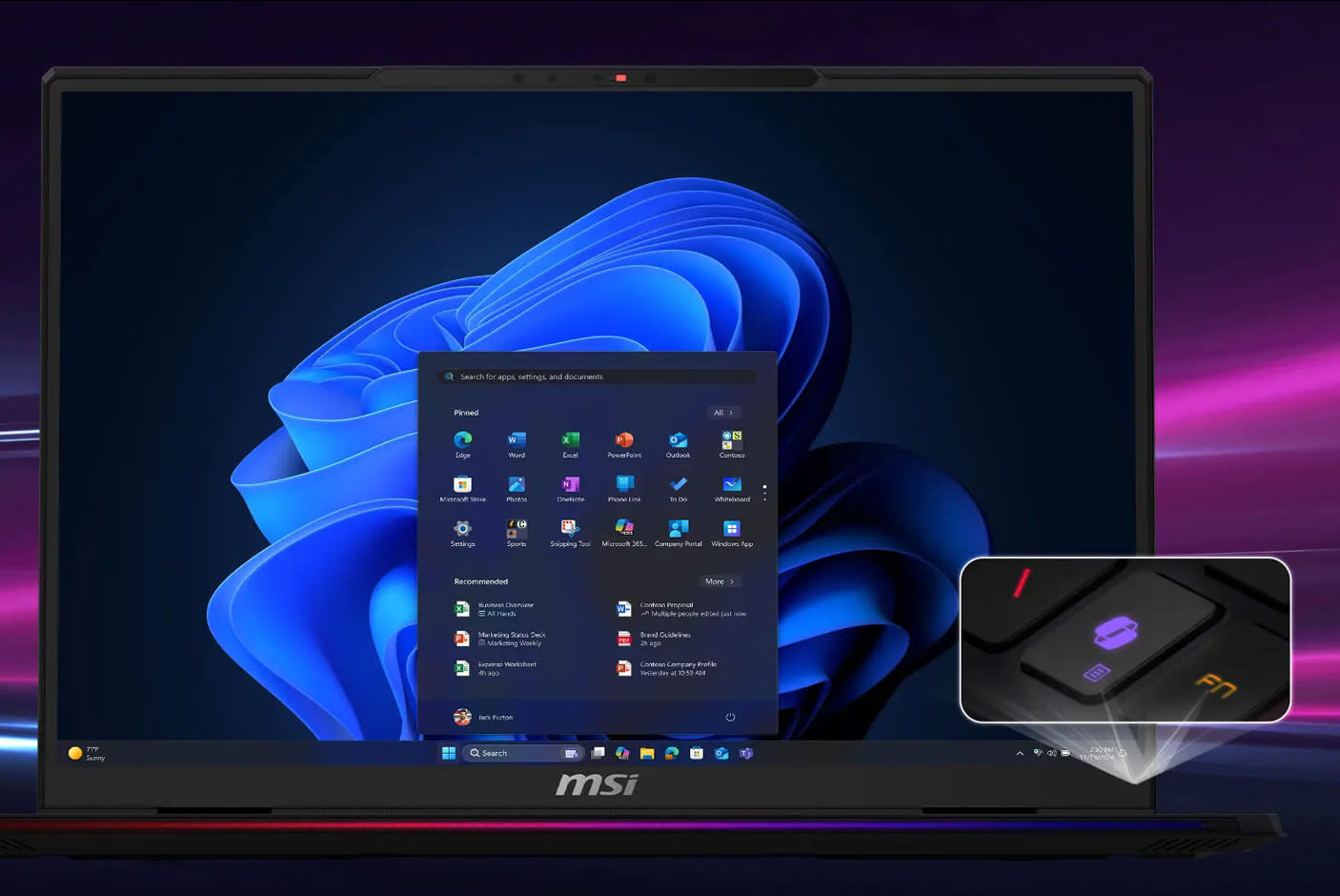This screenshot has height=896, width=1340.
Task: Open the volume control in system tray
Action: coord(1052,753)
